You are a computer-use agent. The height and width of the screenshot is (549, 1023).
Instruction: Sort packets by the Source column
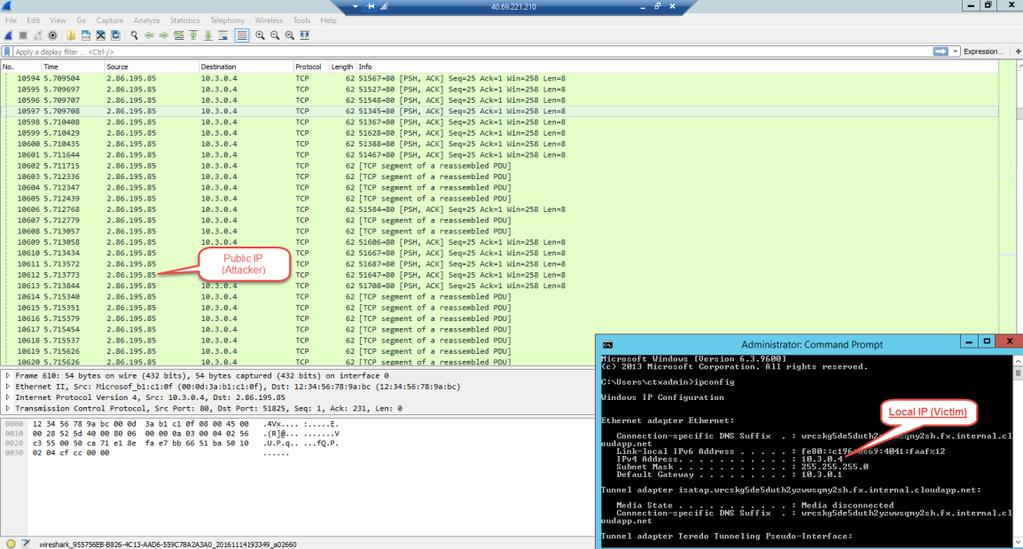151,67
